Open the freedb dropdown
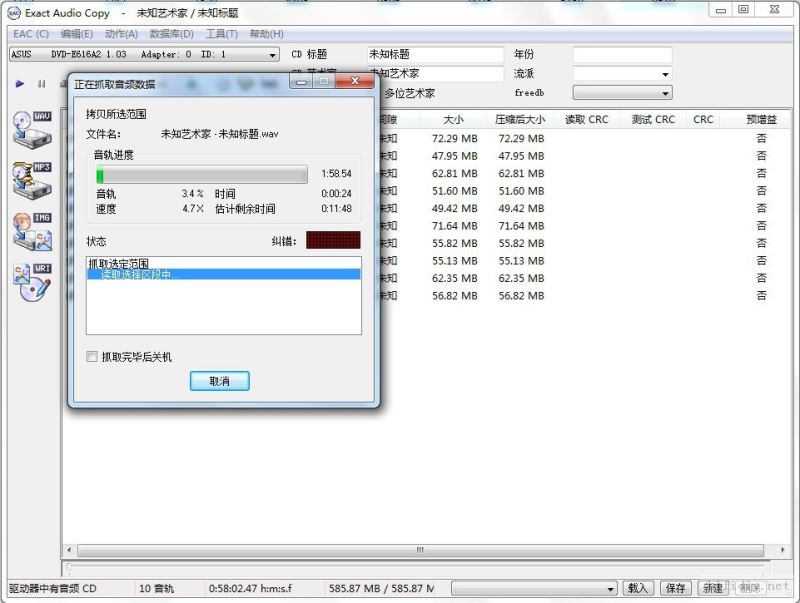 coord(665,93)
